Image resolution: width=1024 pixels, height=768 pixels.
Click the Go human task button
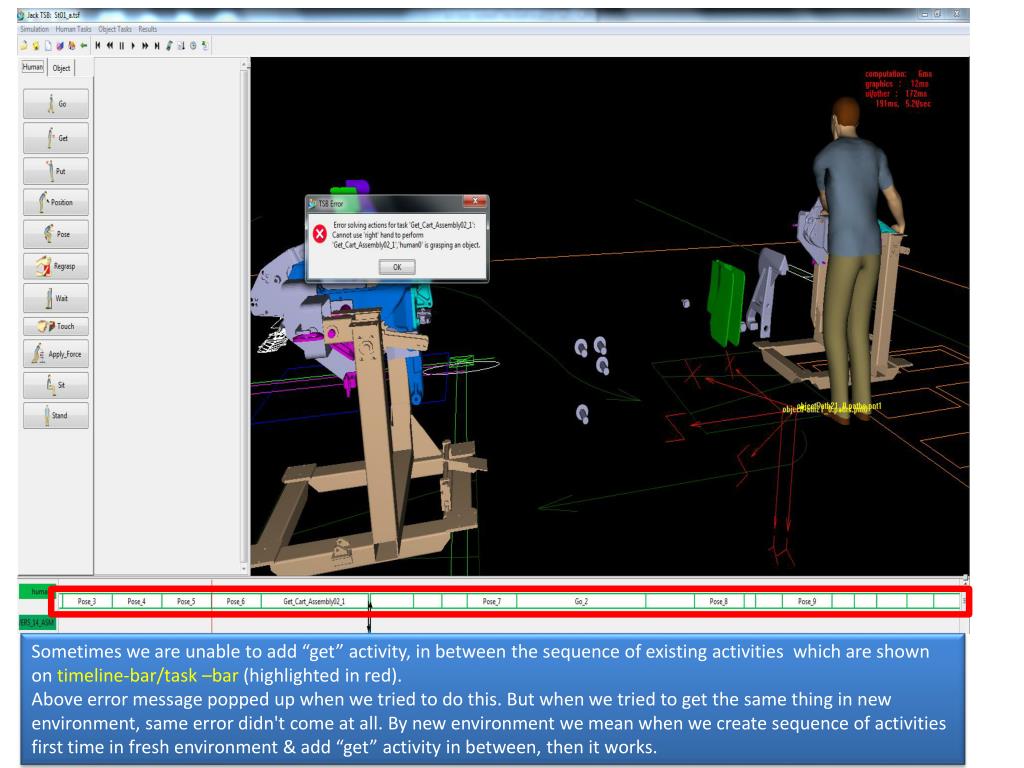click(55, 104)
